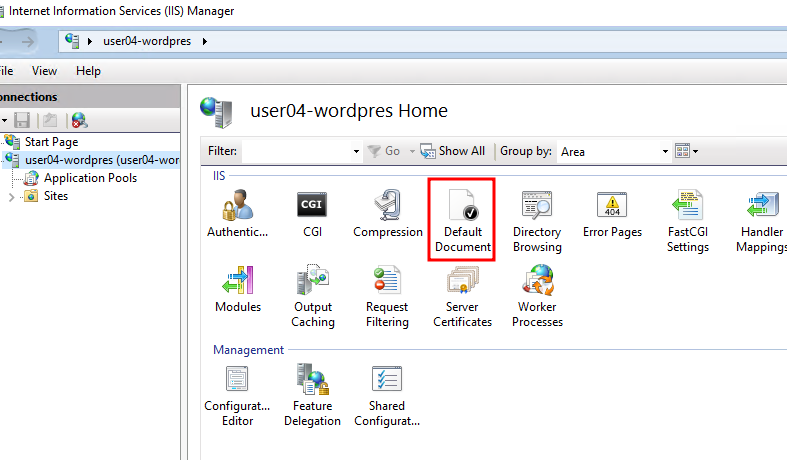Click into the Filter input field
Screen dimensions: 787x460
click(297, 151)
